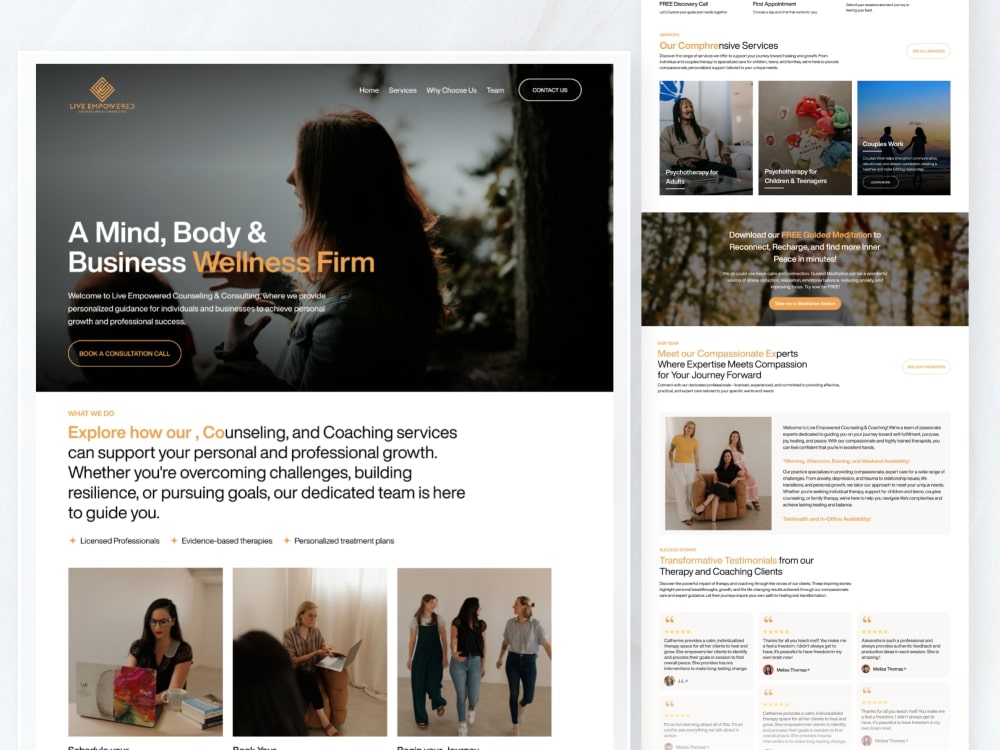1000x750 pixels.
Task: Click star rating on Catherine testimonial card
Action: pyautogui.click(x=677, y=632)
